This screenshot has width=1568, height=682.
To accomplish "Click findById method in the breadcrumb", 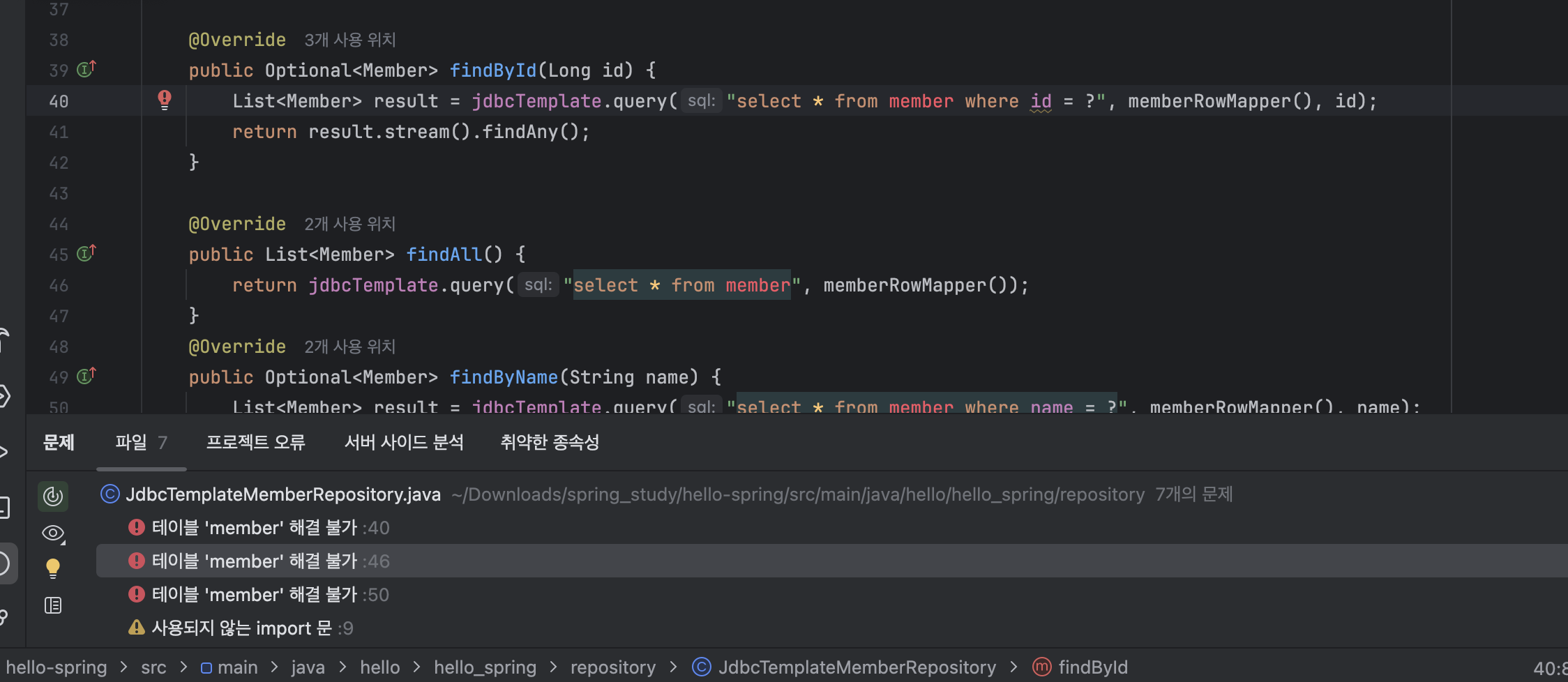I will tap(1080, 667).
